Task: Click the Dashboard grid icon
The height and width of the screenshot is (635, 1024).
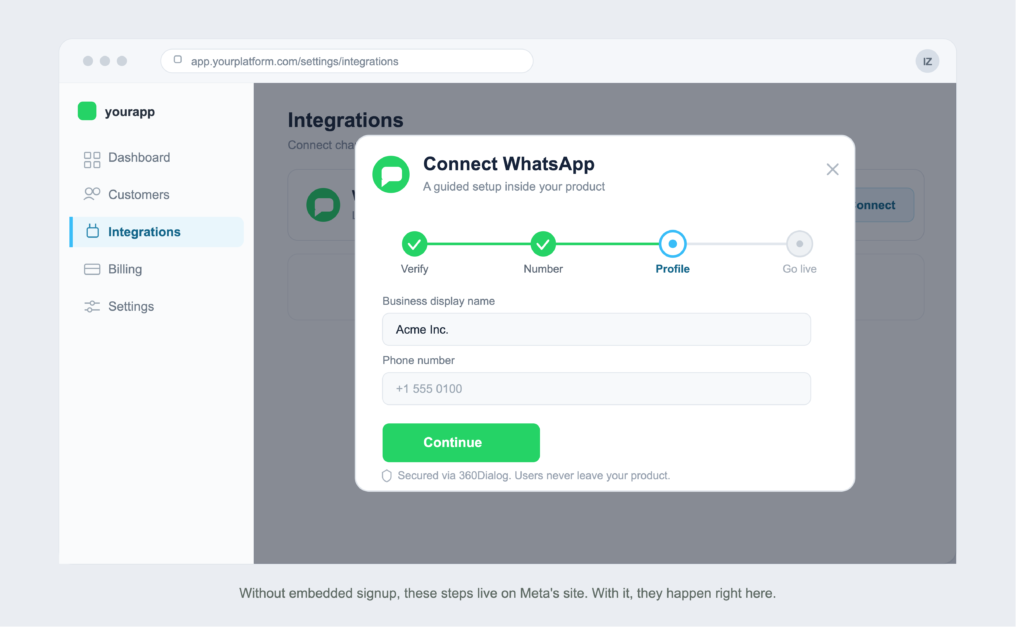Action: tap(93, 161)
